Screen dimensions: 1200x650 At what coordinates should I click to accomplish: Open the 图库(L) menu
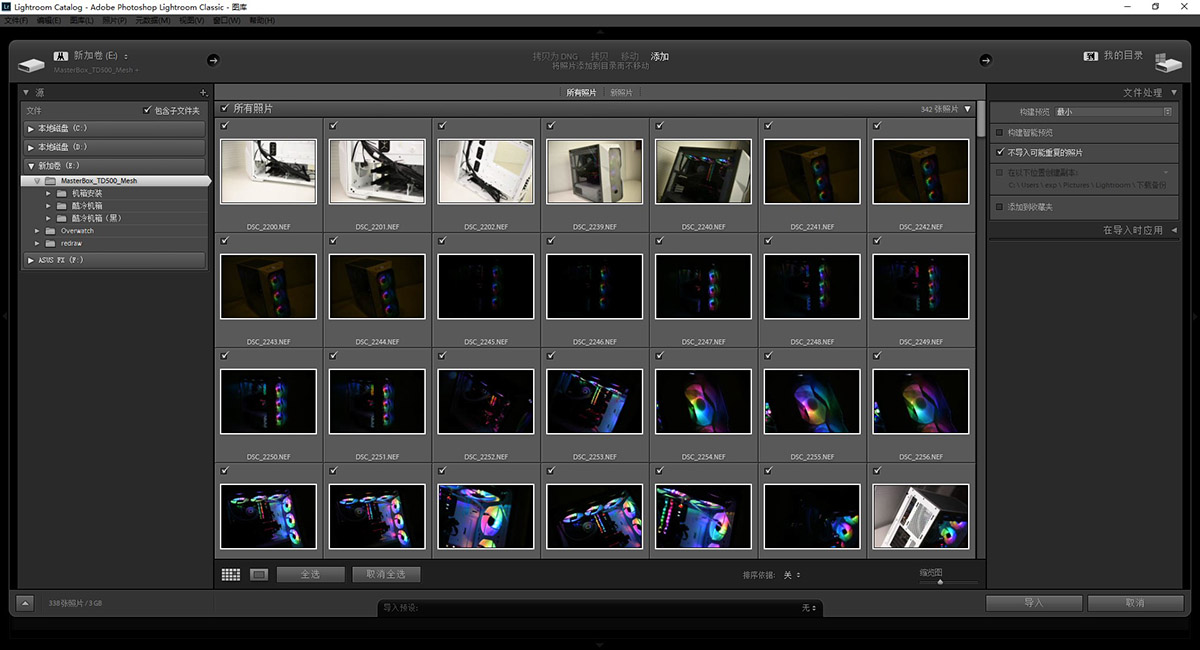(82, 20)
